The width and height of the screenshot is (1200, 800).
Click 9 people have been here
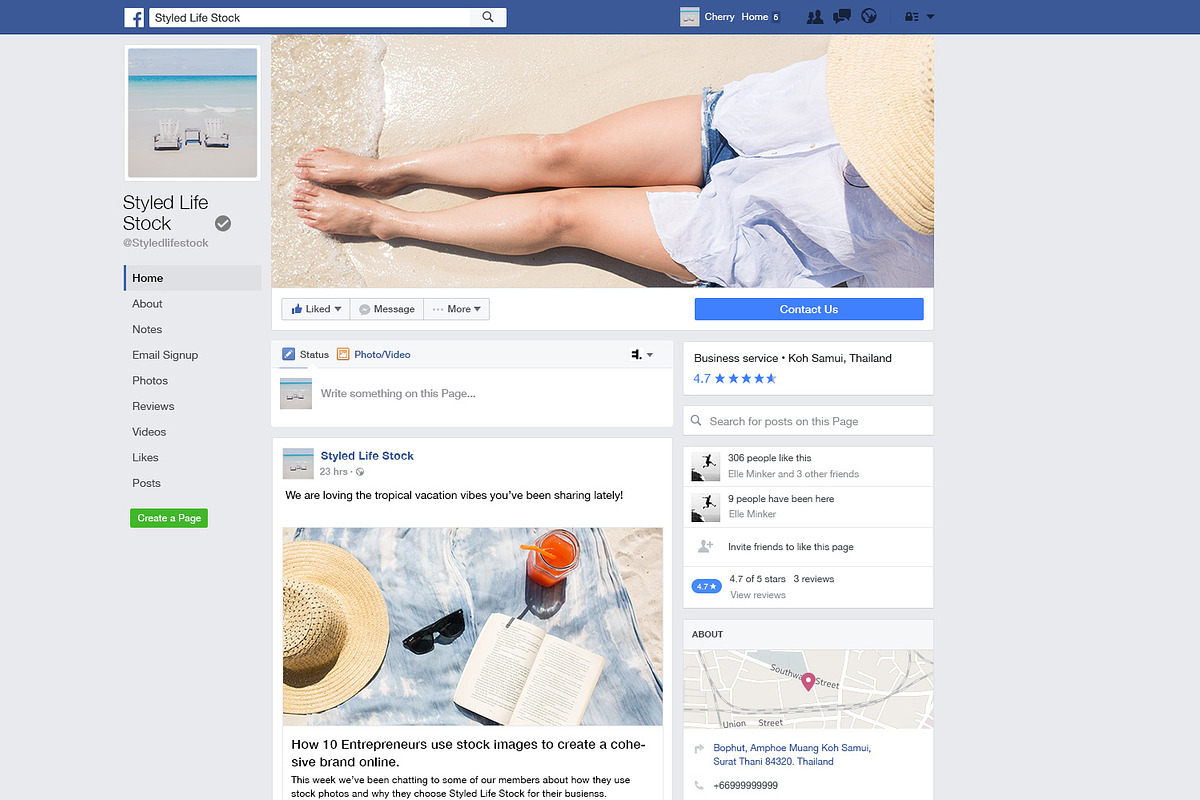point(781,499)
